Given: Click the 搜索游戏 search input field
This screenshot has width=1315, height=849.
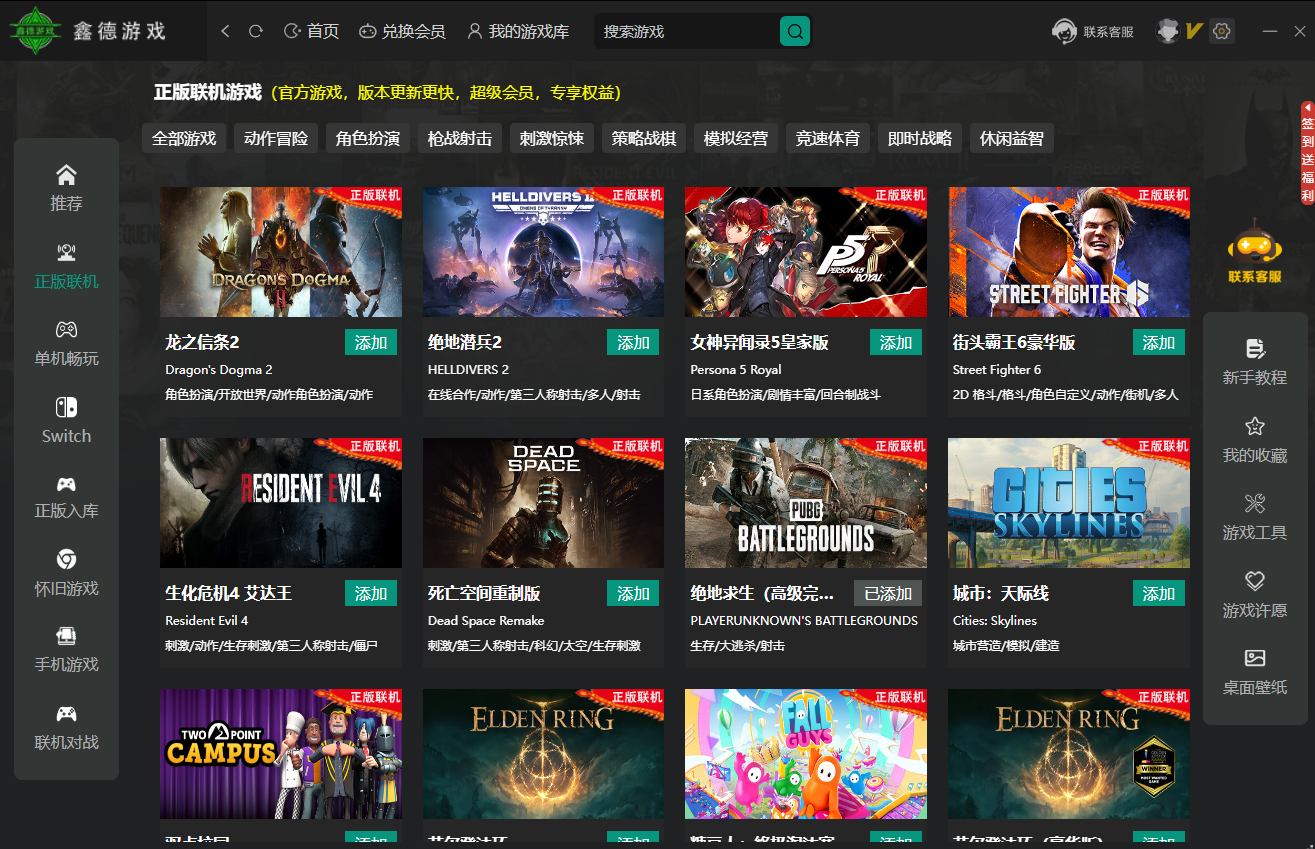Looking at the screenshot, I should tap(686, 32).
